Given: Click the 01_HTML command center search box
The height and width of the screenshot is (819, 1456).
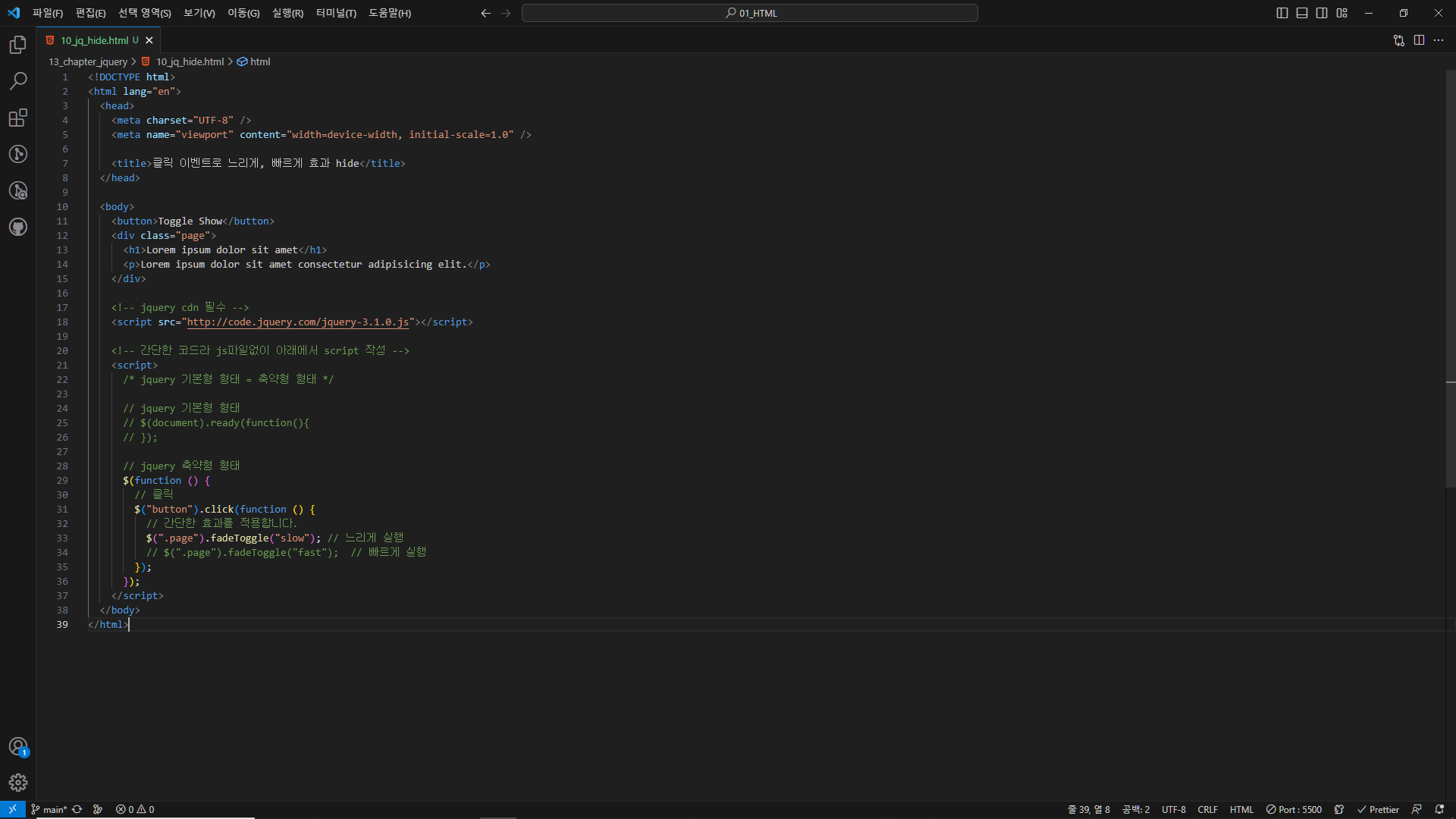Looking at the screenshot, I should tap(749, 13).
